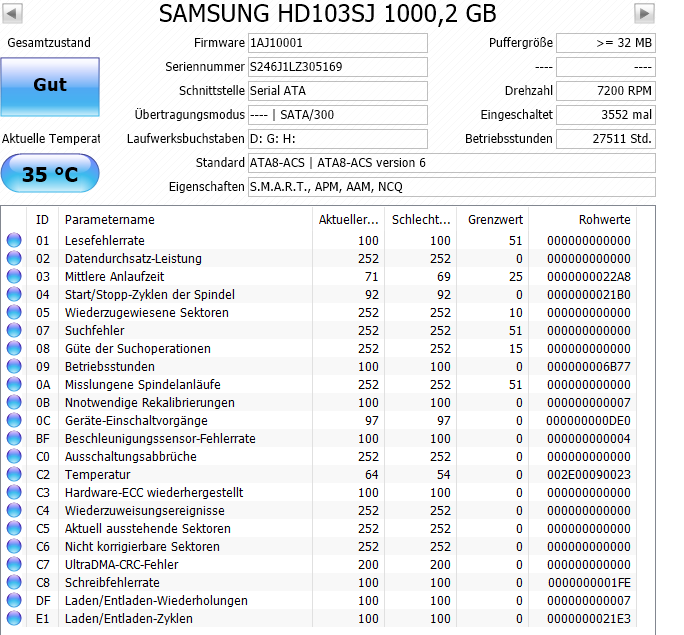Select raw value 0000000021B0
684x635 pixels.
click(589, 294)
